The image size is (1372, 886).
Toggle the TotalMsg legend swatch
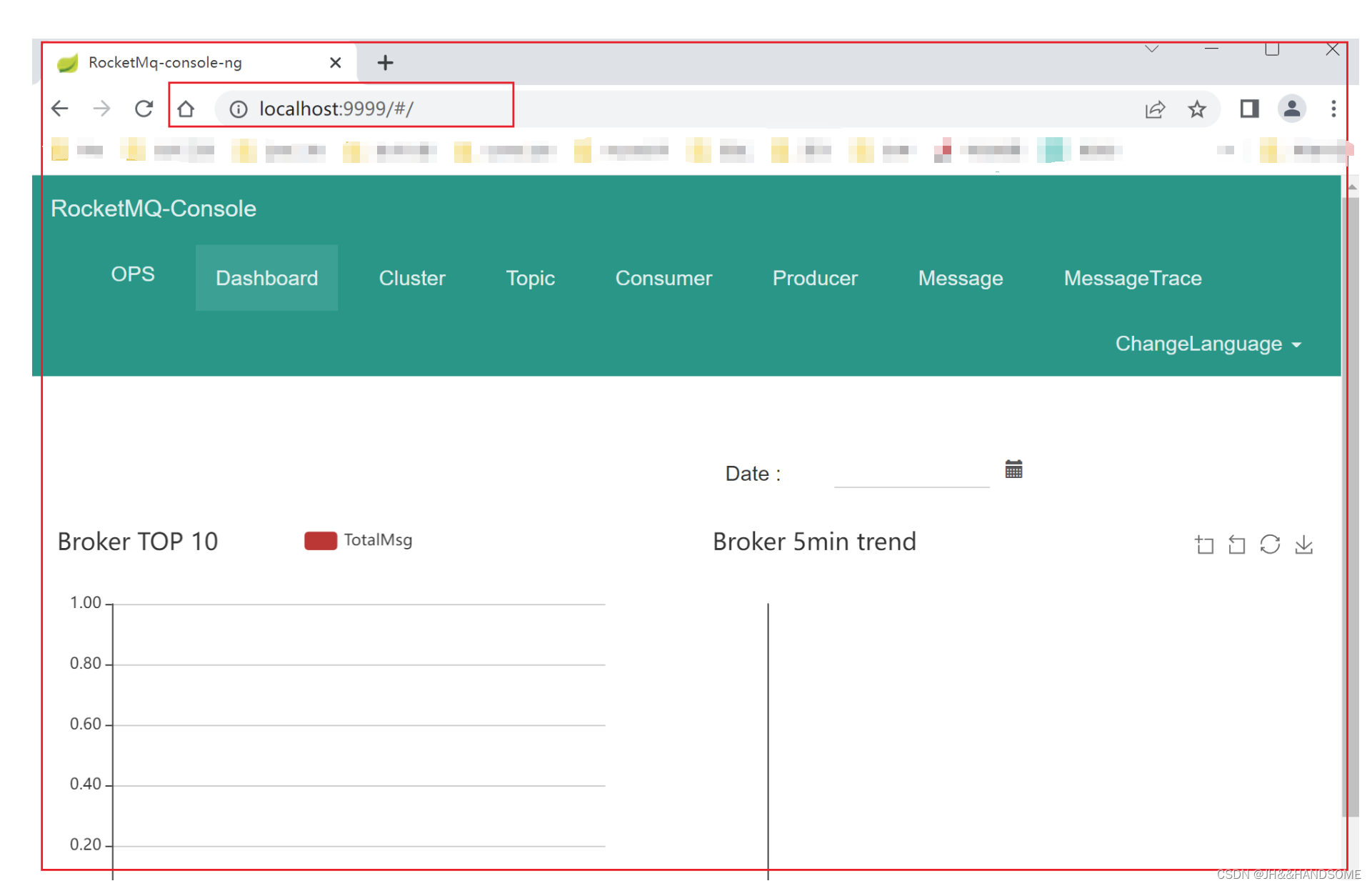pyautogui.click(x=321, y=541)
